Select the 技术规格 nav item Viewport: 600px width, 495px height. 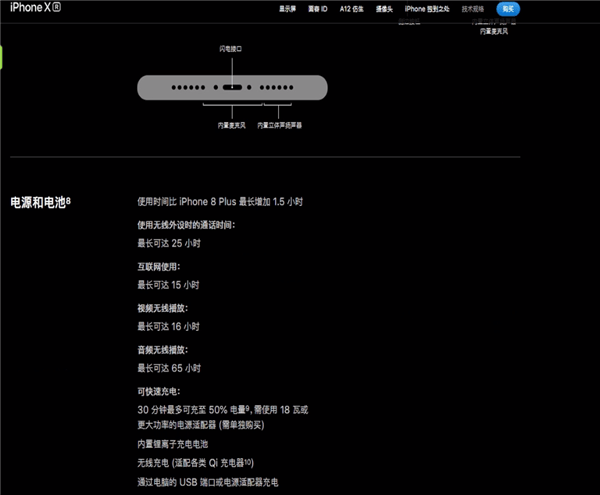point(473,9)
